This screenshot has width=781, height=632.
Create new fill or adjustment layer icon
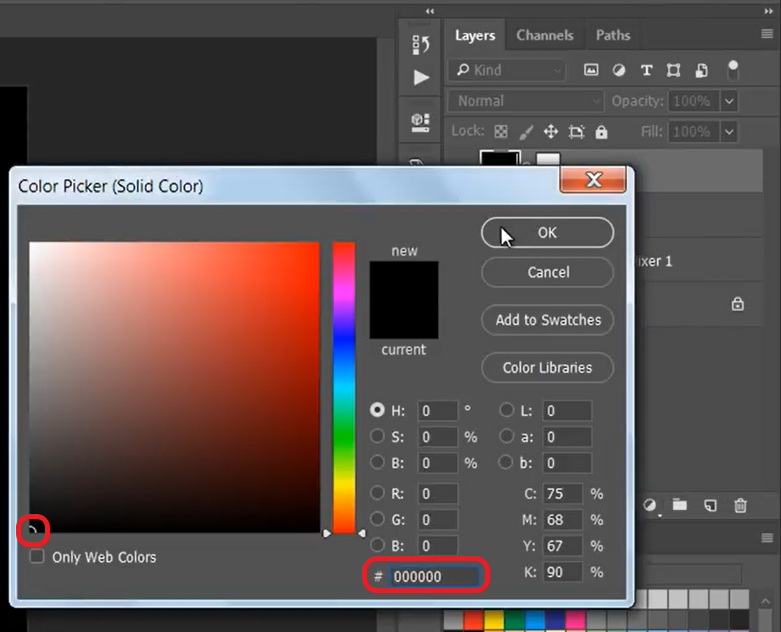click(650, 506)
